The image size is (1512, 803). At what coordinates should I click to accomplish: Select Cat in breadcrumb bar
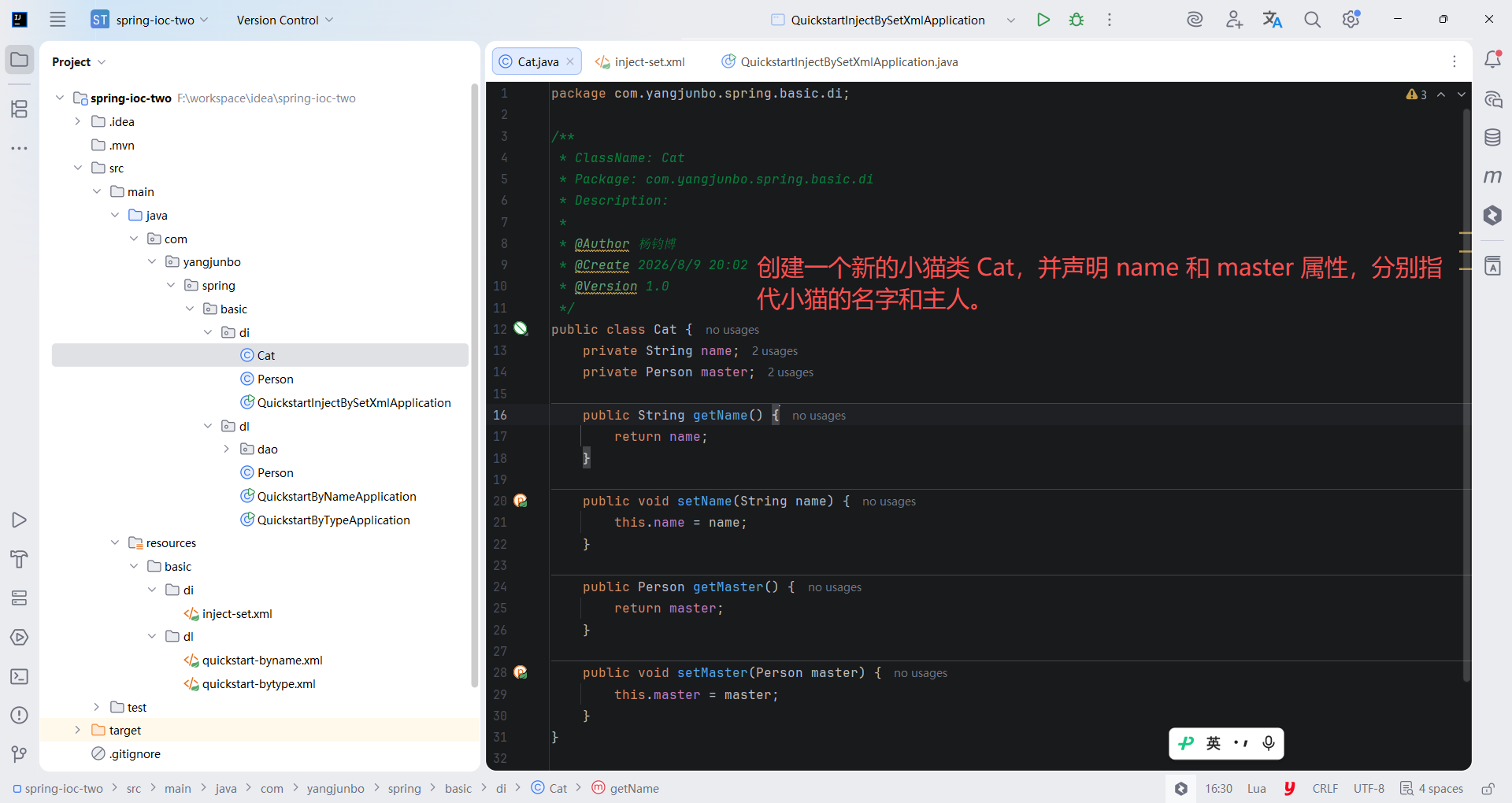tap(550, 788)
